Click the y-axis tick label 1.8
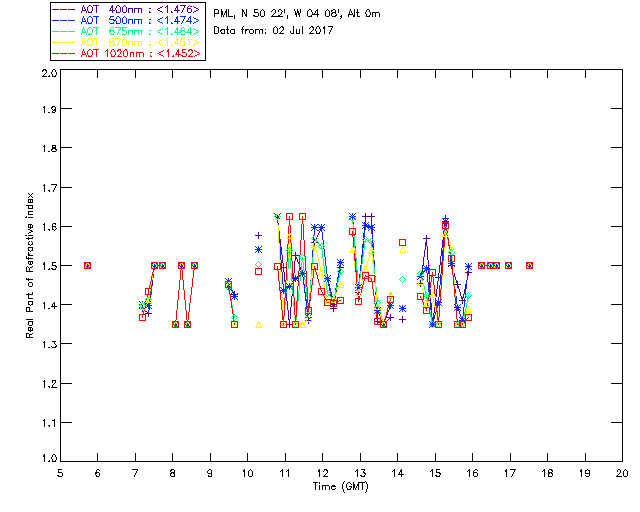This screenshot has width=640, height=512. tap(49, 148)
